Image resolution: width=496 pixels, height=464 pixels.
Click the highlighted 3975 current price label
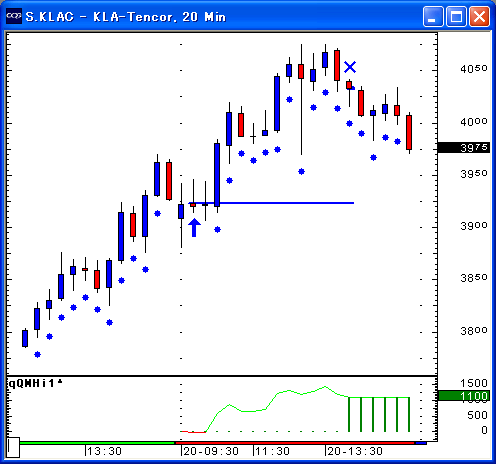pos(464,147)
